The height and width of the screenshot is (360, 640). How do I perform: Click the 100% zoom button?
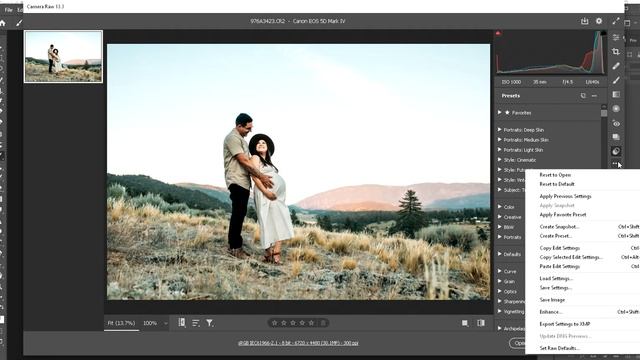150,323
